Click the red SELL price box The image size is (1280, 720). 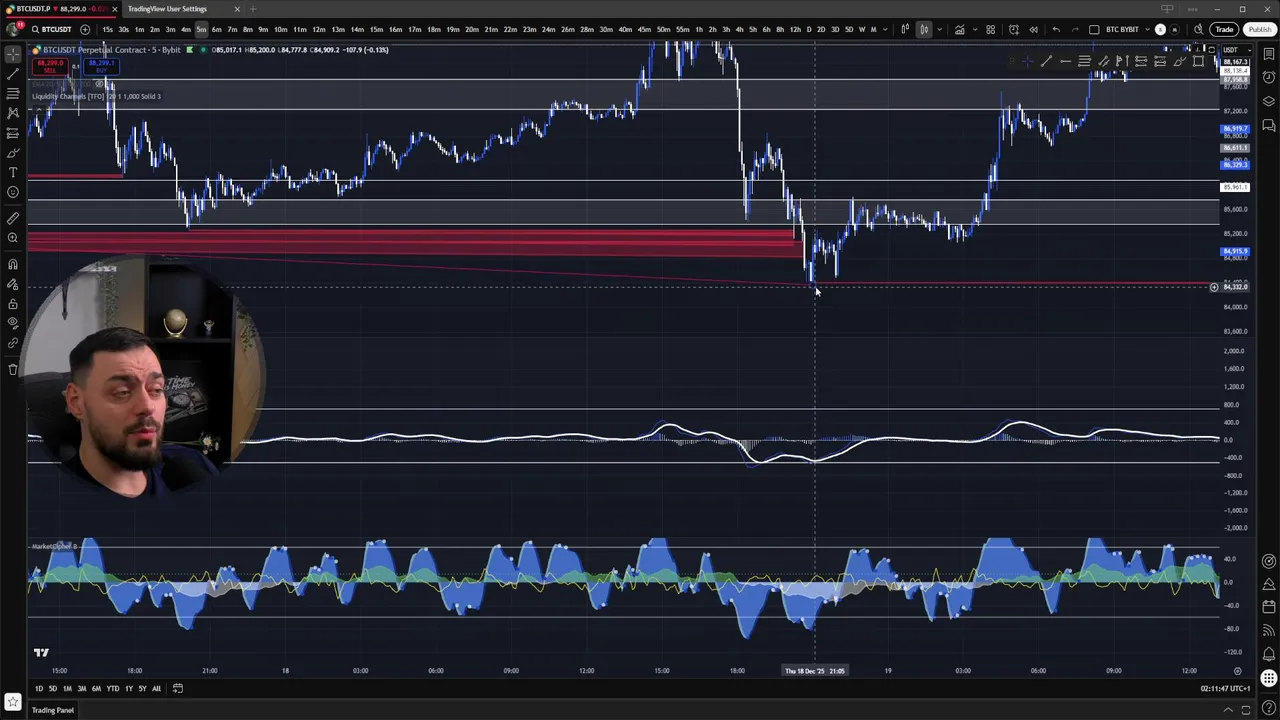pyautogui.click(x=49, y=66)
